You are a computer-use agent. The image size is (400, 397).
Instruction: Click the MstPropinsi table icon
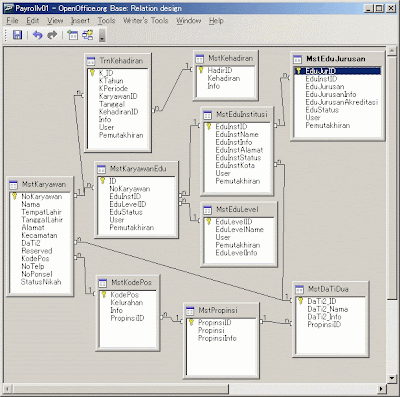click(x=190, y=311)
